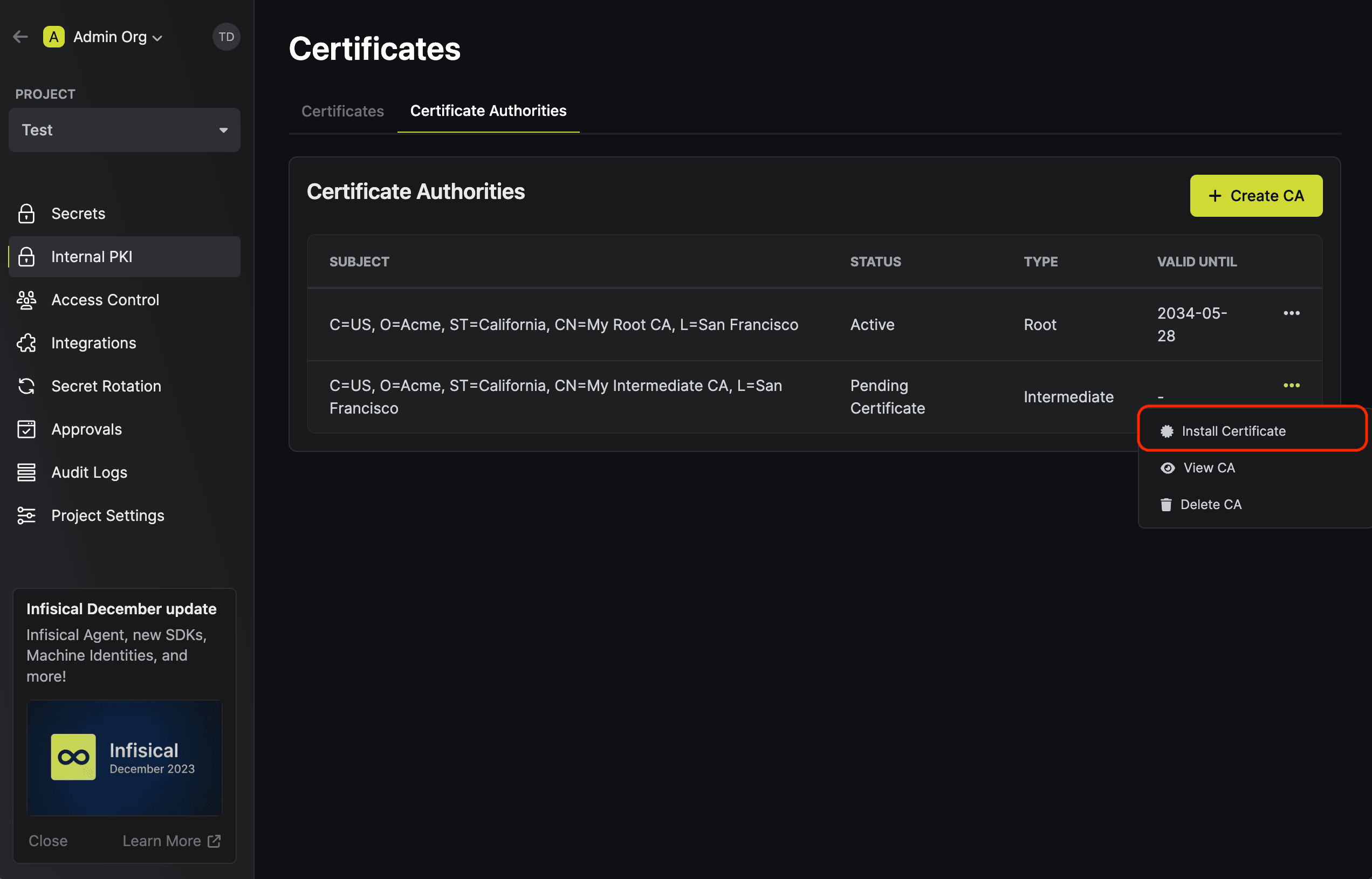
Task: Expand the Test project selector
Action: tap(125, 130)
